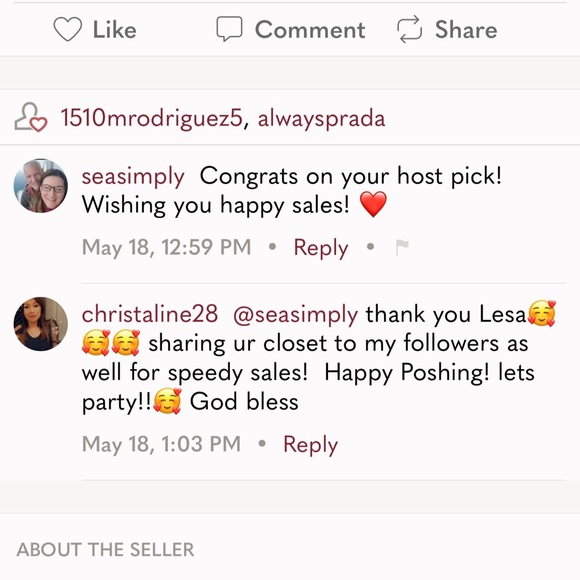Flag seasimply's comment with the flag icon
This screenshot has width=580, height=580.
coord(402,247)
